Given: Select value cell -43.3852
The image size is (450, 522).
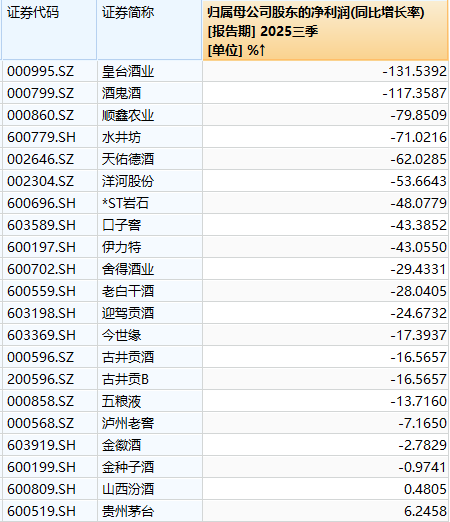Looking at the screenshot, I should (x=325, y=225).
